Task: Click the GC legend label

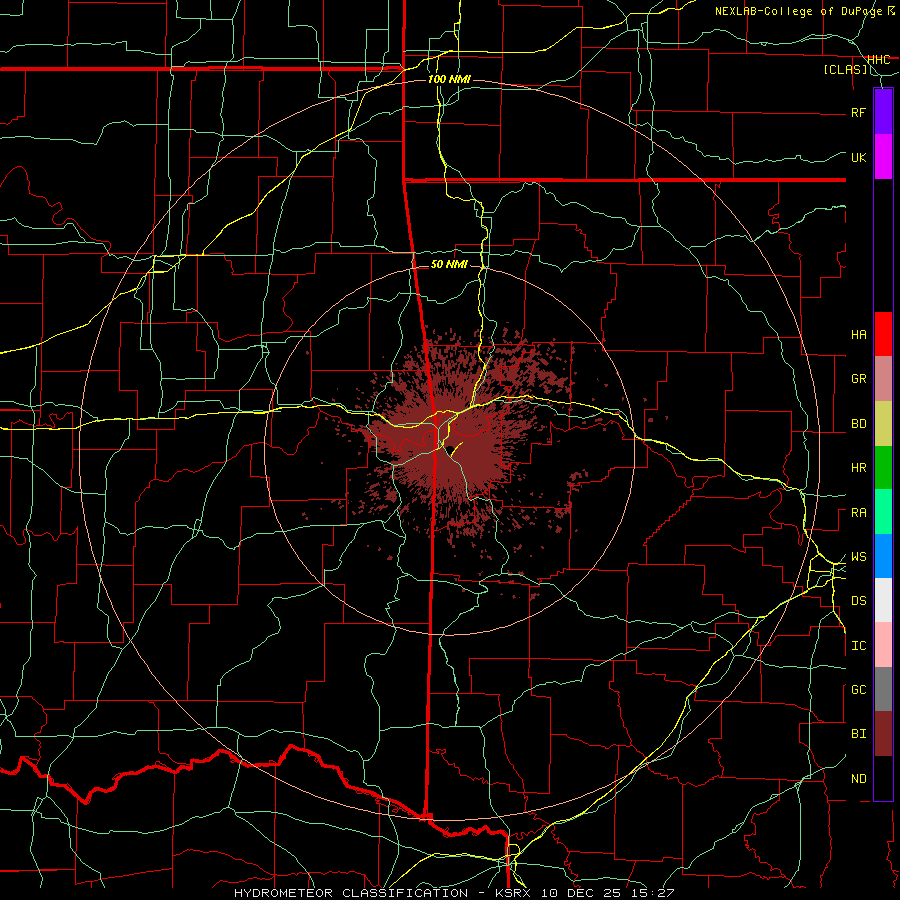Action: [859, 690]
